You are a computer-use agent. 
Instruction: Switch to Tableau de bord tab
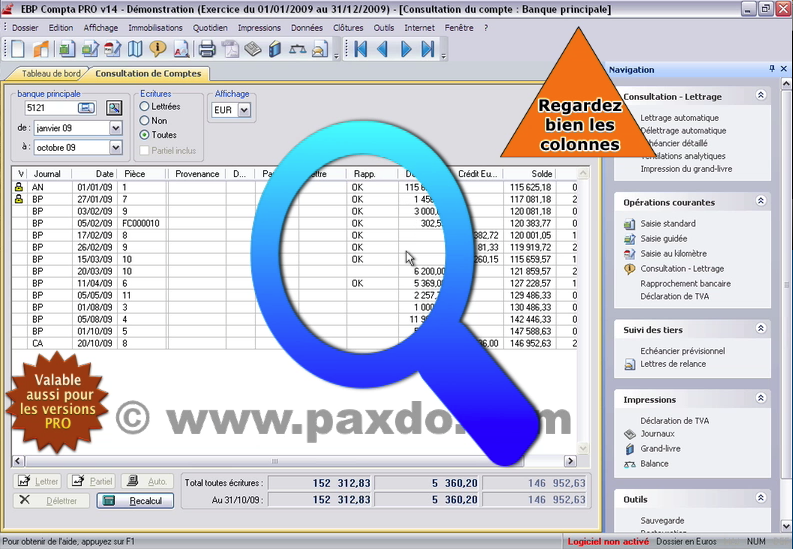coord(51,74)
